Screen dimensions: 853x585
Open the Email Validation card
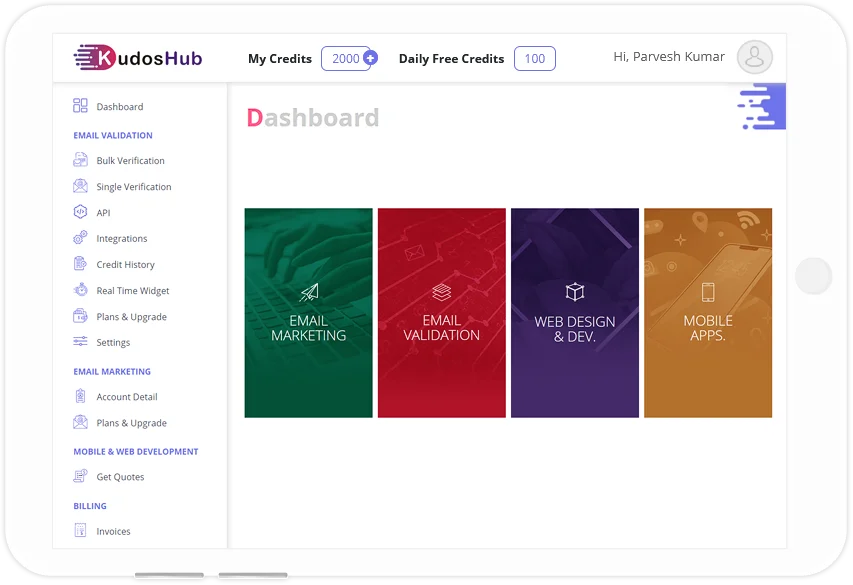tap(442, 313)
